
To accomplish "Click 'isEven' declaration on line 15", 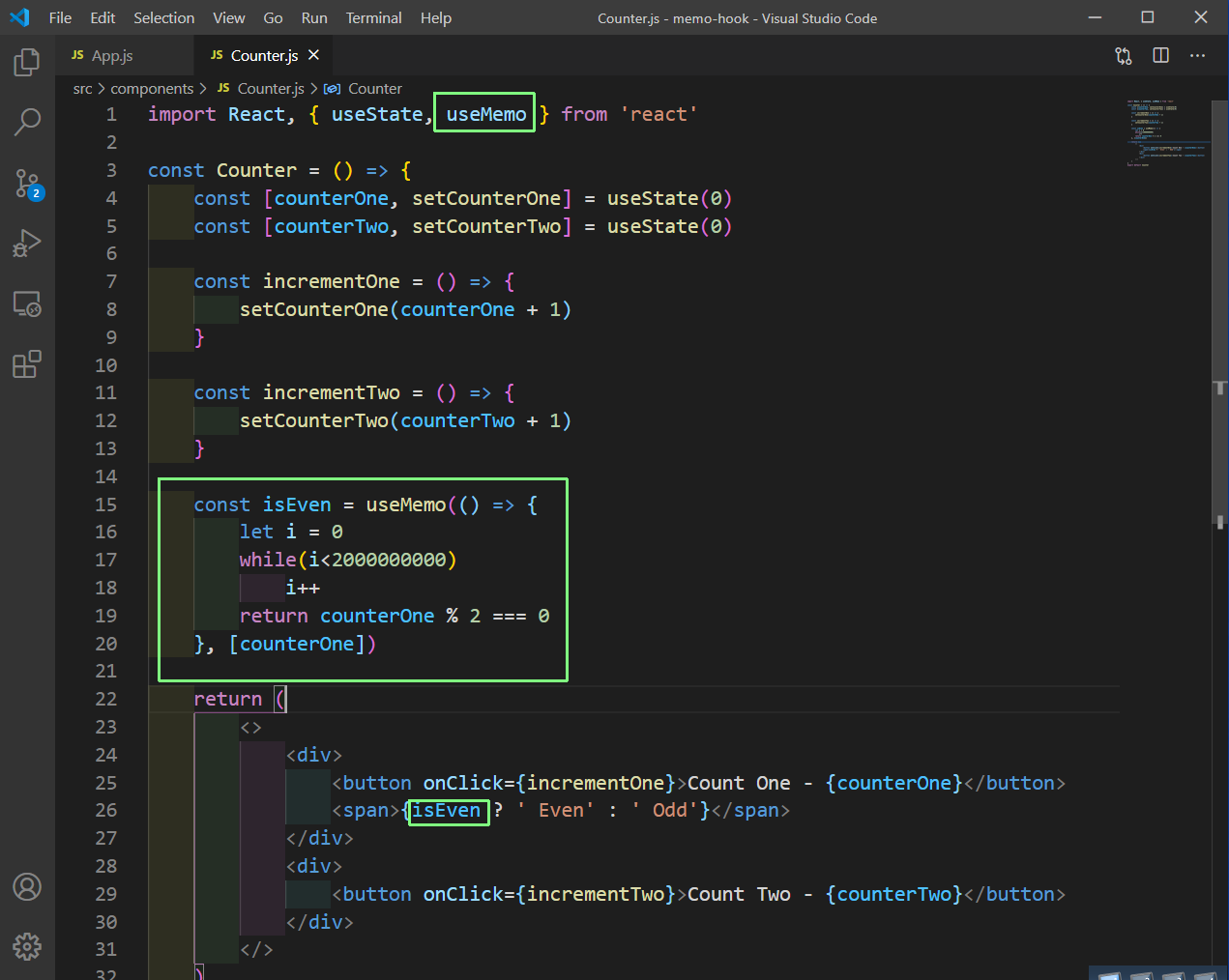I will (297, 504).
